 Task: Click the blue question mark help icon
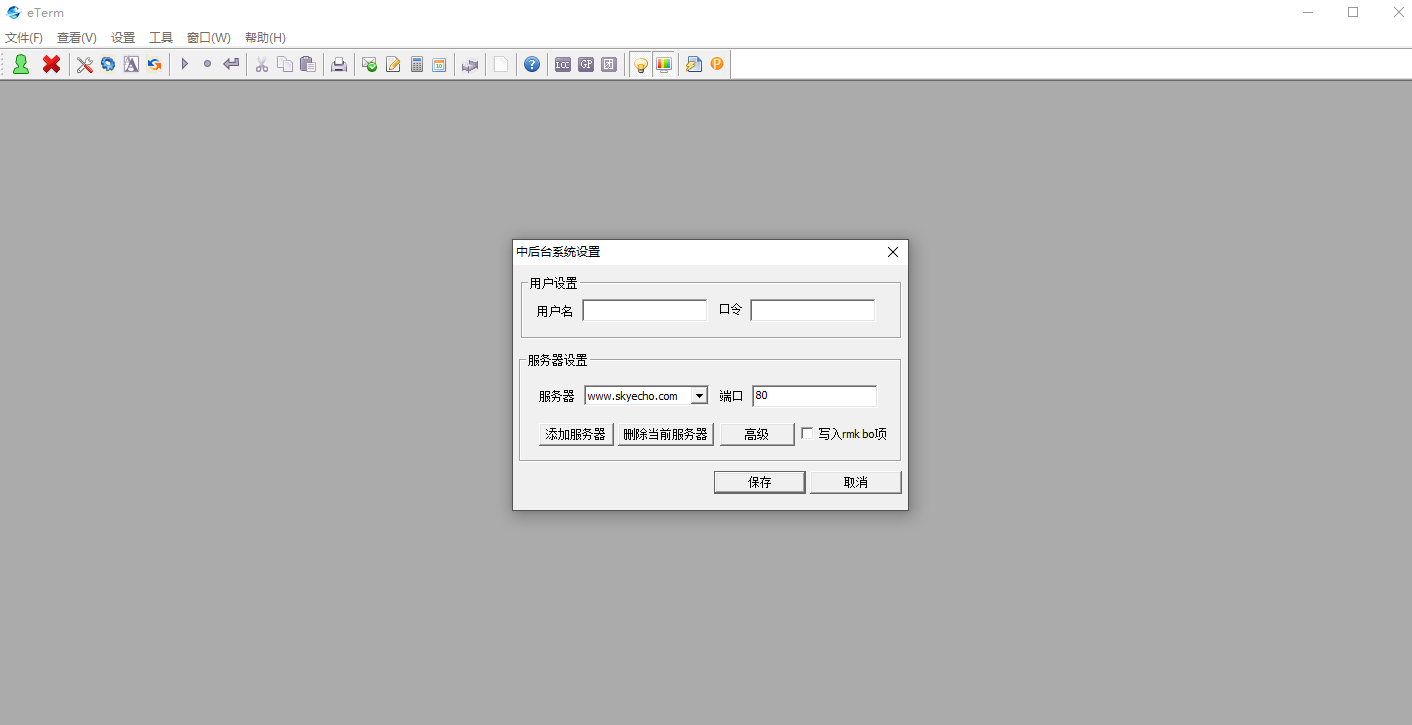pyautogui.click(x=532, y=64)
